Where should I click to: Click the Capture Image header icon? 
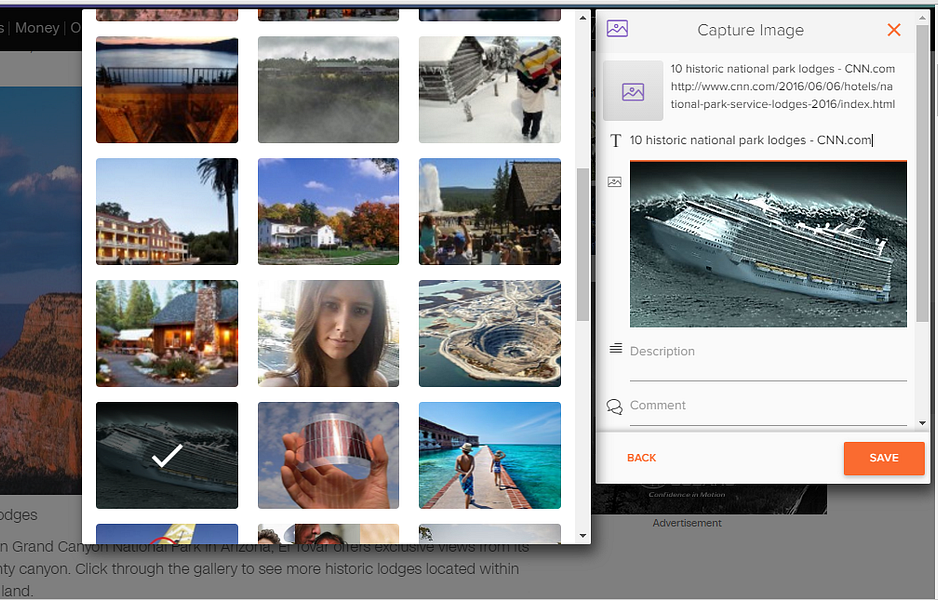click(x=617, y=28)
